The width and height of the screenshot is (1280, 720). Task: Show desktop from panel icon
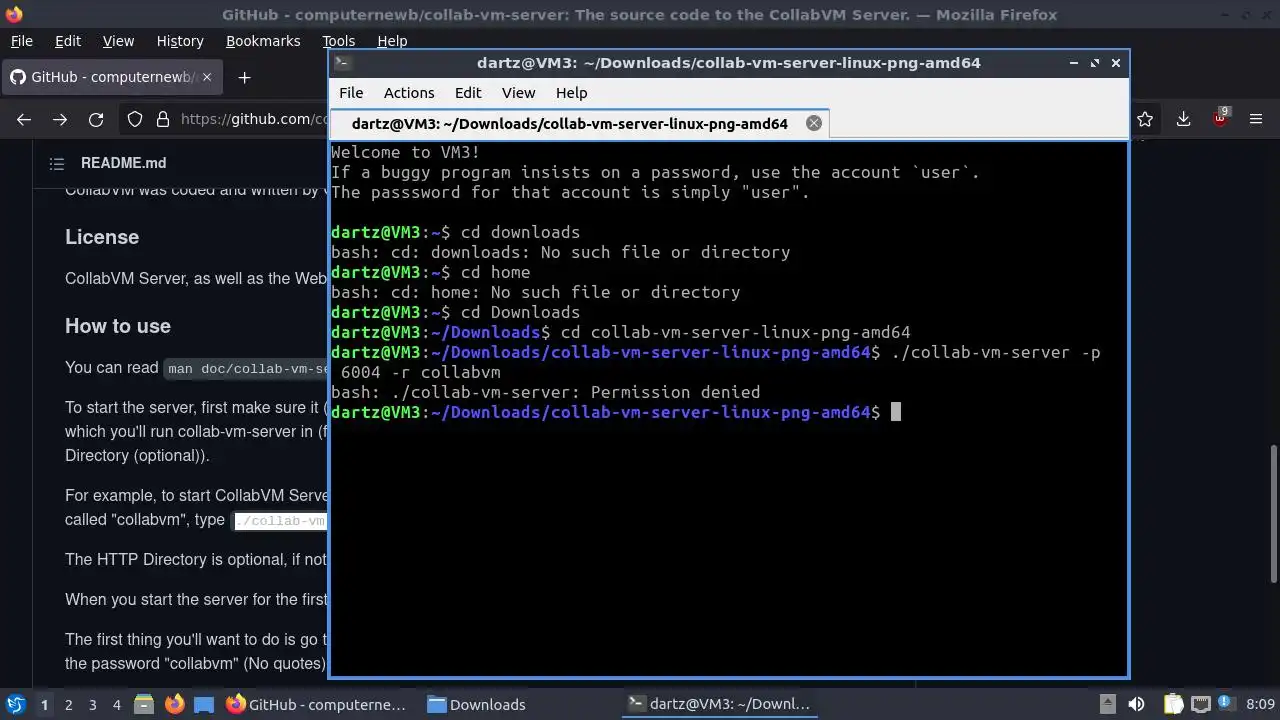(x=204, y=704)
